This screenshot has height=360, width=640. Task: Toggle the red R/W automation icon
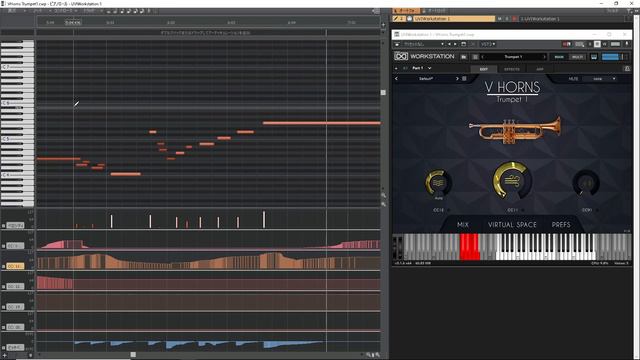point(567,44)
